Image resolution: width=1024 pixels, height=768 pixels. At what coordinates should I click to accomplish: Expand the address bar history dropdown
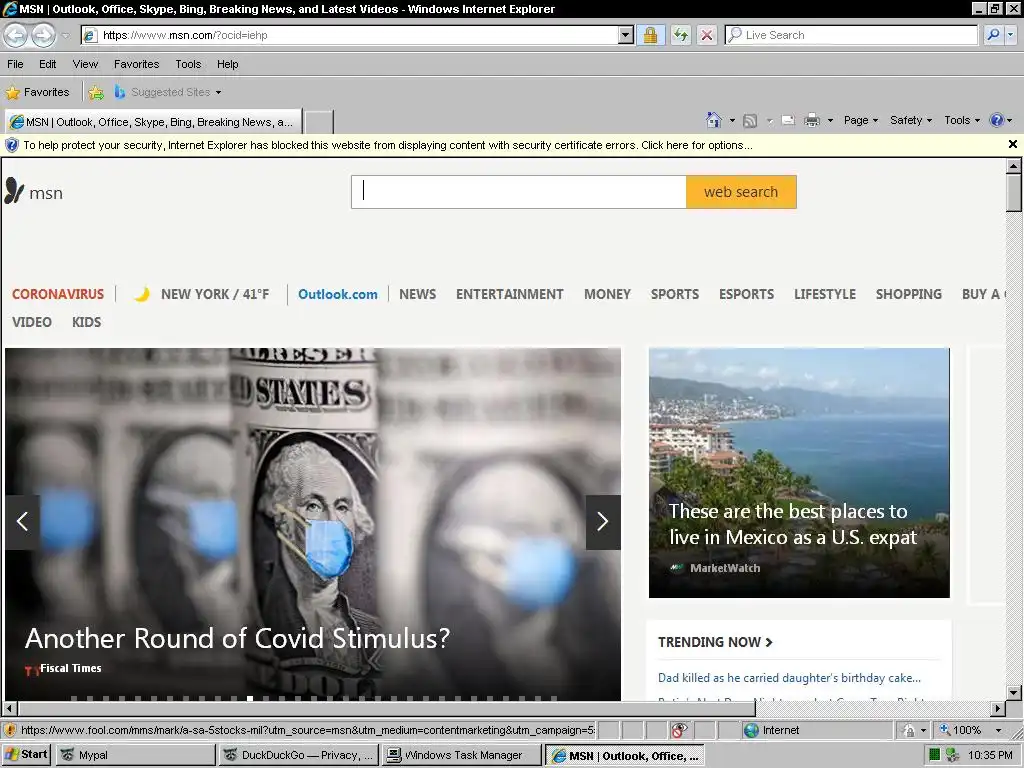[x=626, y=35]
